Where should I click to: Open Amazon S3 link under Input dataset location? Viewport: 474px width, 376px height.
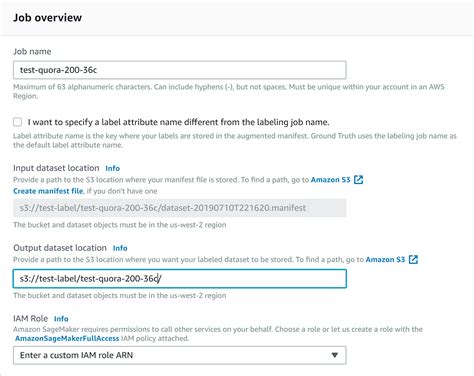330,180
